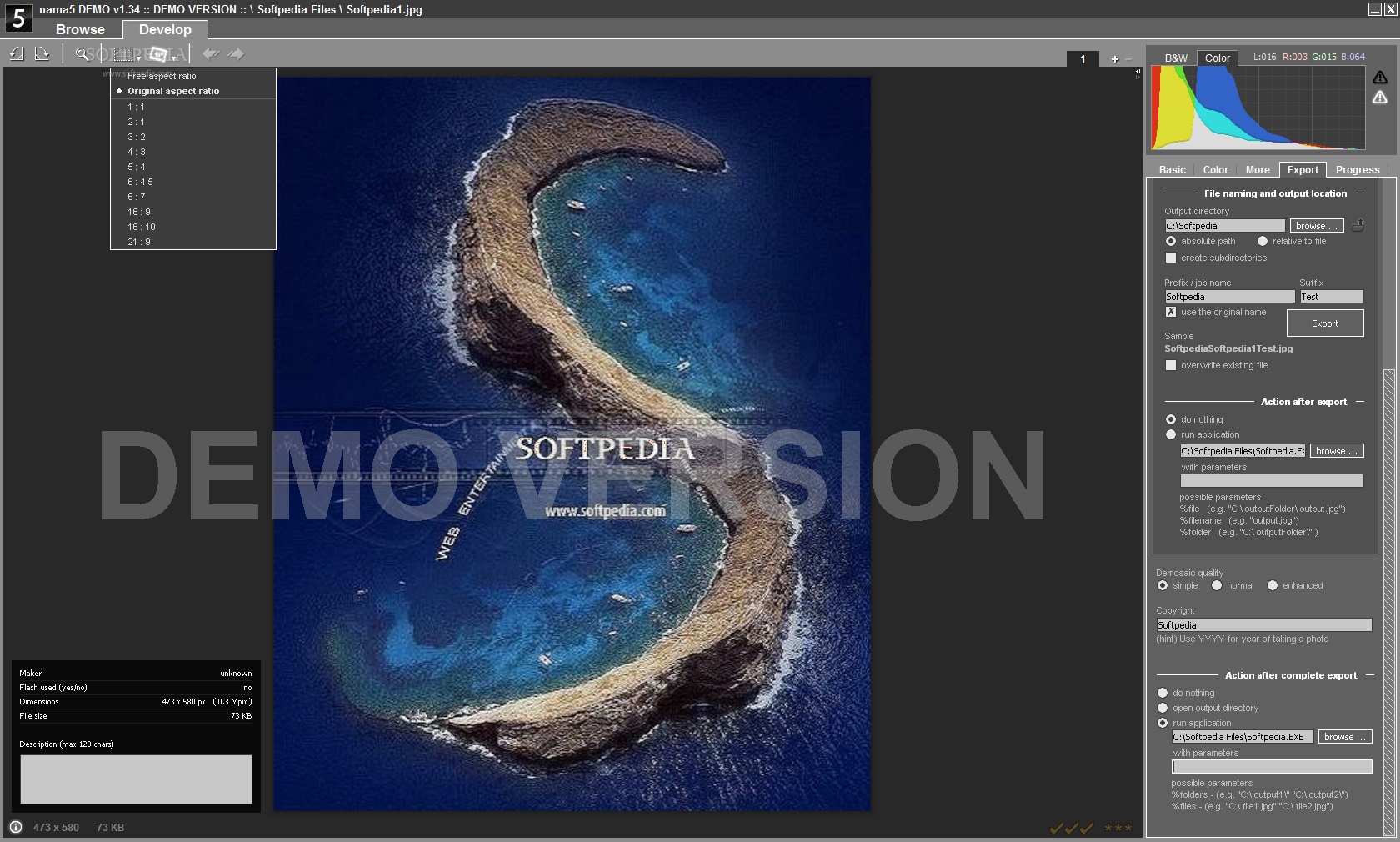1400x842 pixels.
Task: Select relative to file radio button
Action: (x=1262, y=241)
